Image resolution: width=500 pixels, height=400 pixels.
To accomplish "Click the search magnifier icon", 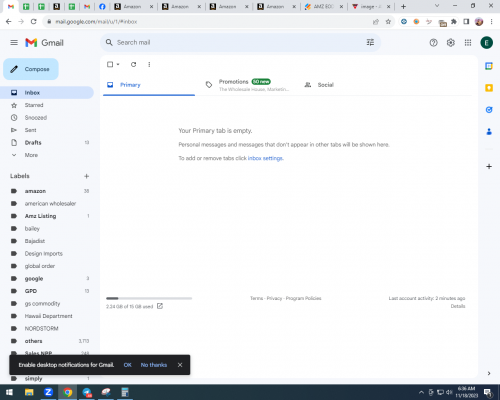I will (109, 42).
